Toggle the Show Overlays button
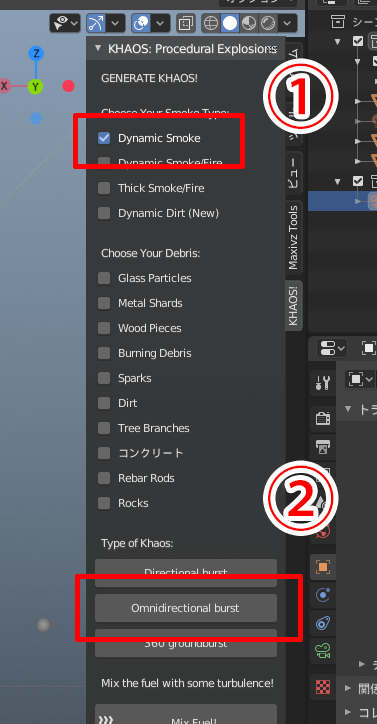 (141, 22)
